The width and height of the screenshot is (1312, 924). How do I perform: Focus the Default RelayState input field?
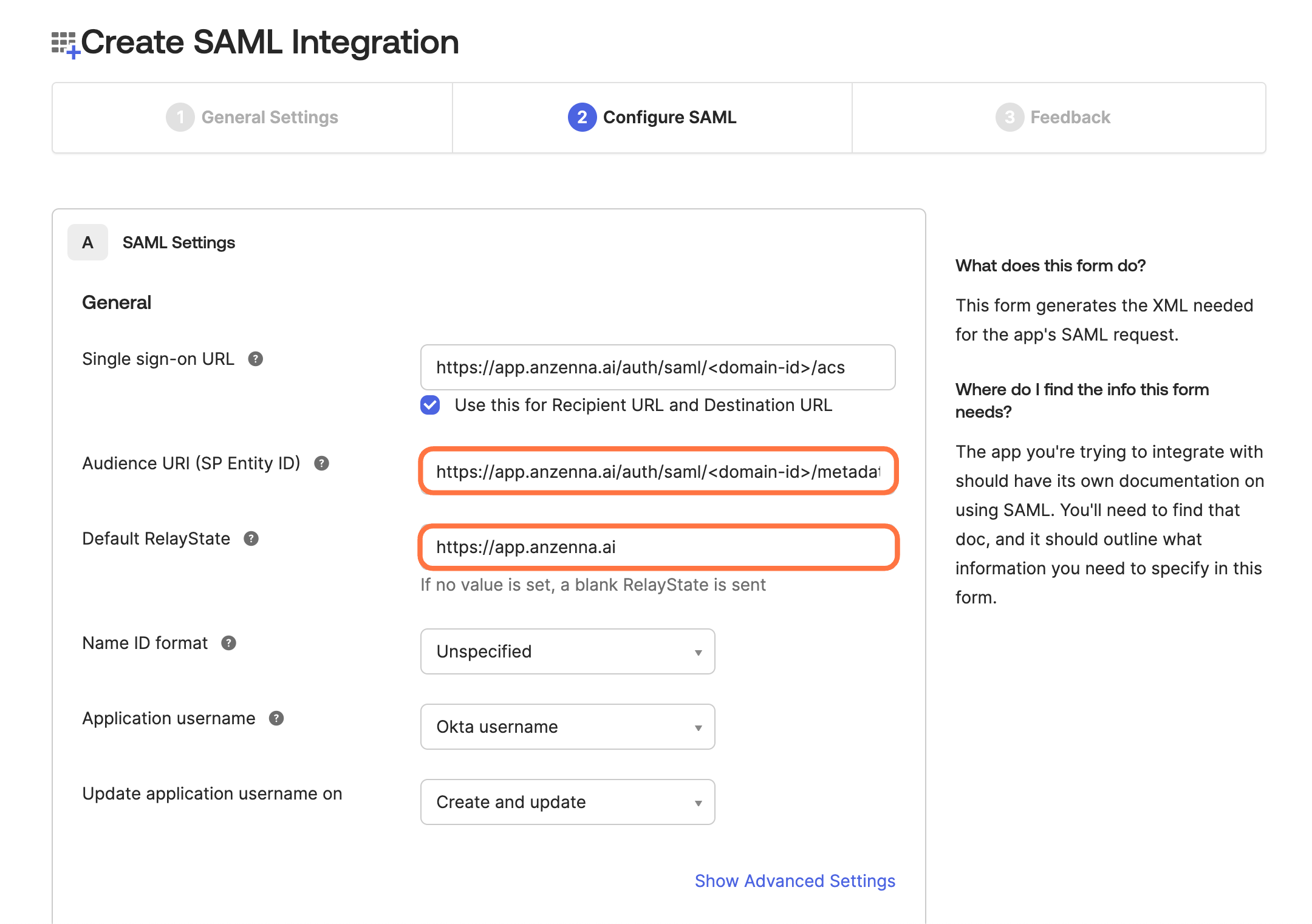[657, 547]
